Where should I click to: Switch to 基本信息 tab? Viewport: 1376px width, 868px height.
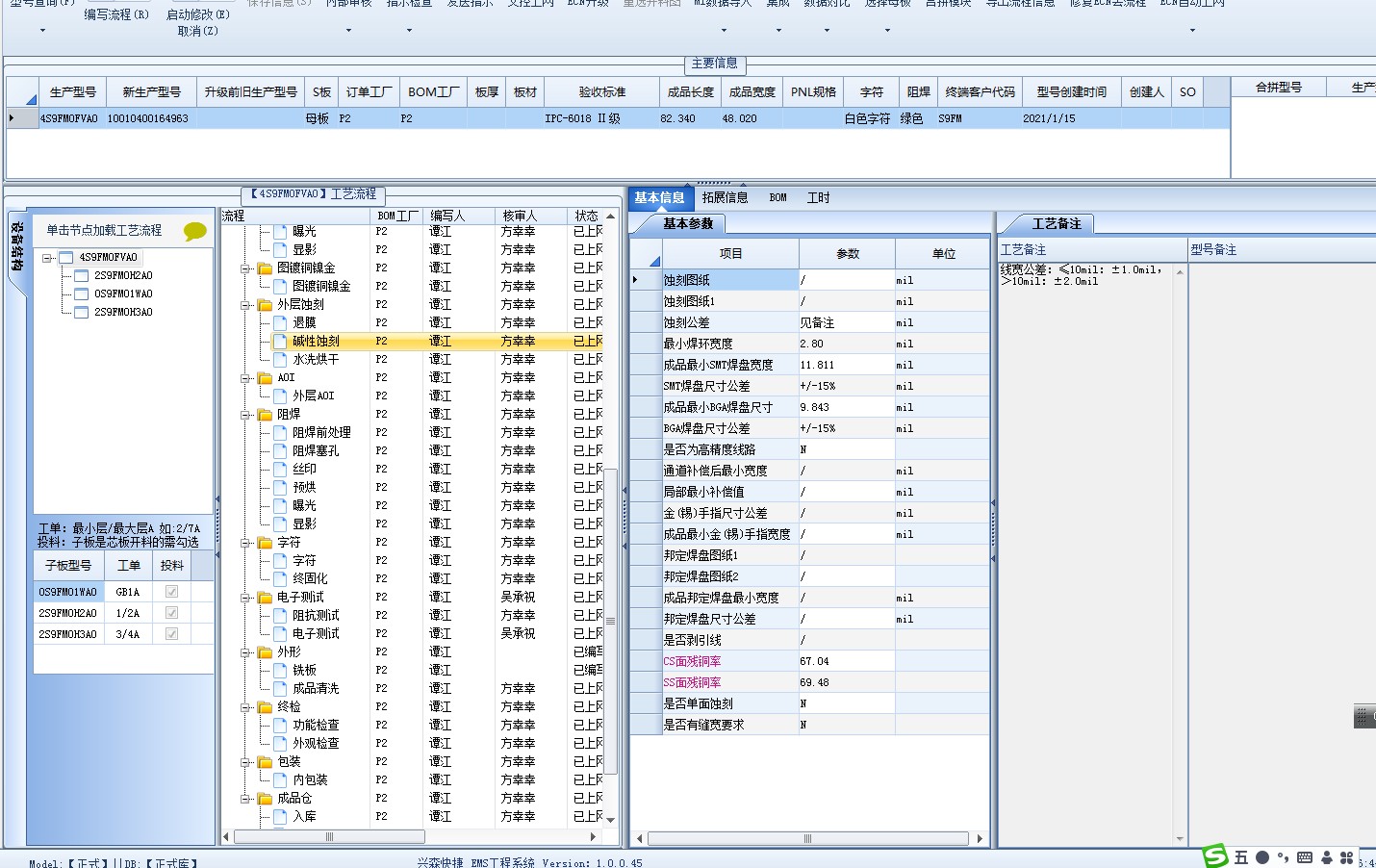[x=659, y=198]
